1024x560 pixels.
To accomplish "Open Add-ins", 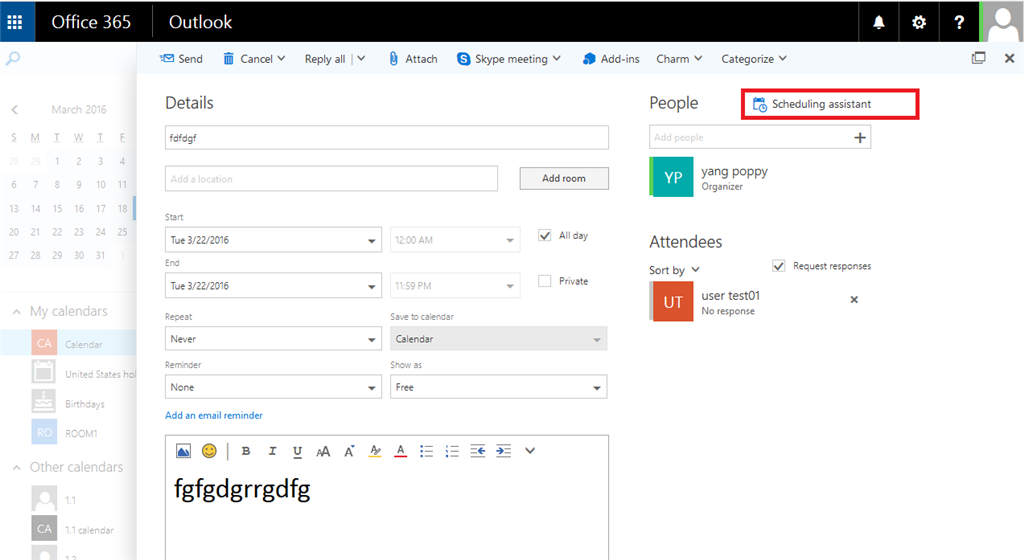I will pos(611,59).
